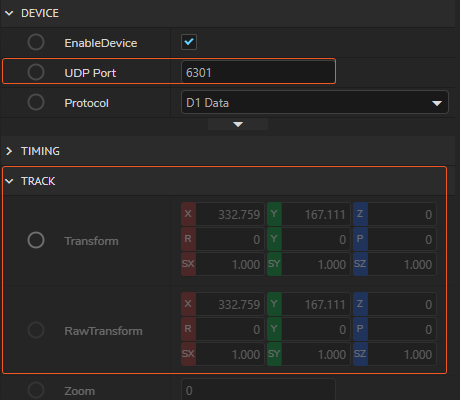Click the Transform P rotation field

pyautogui.click(x=402, y=239)
